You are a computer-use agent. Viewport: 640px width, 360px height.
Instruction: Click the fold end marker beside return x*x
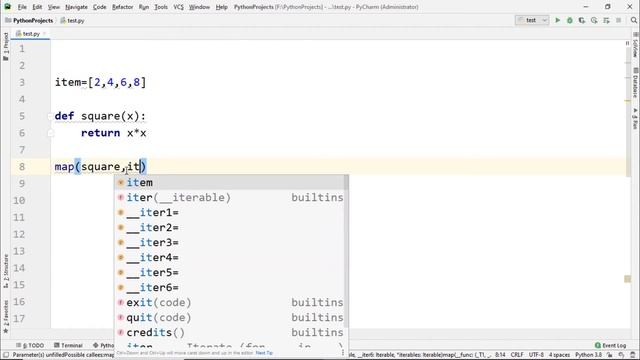pyautogui.click(x=51, y=133)
